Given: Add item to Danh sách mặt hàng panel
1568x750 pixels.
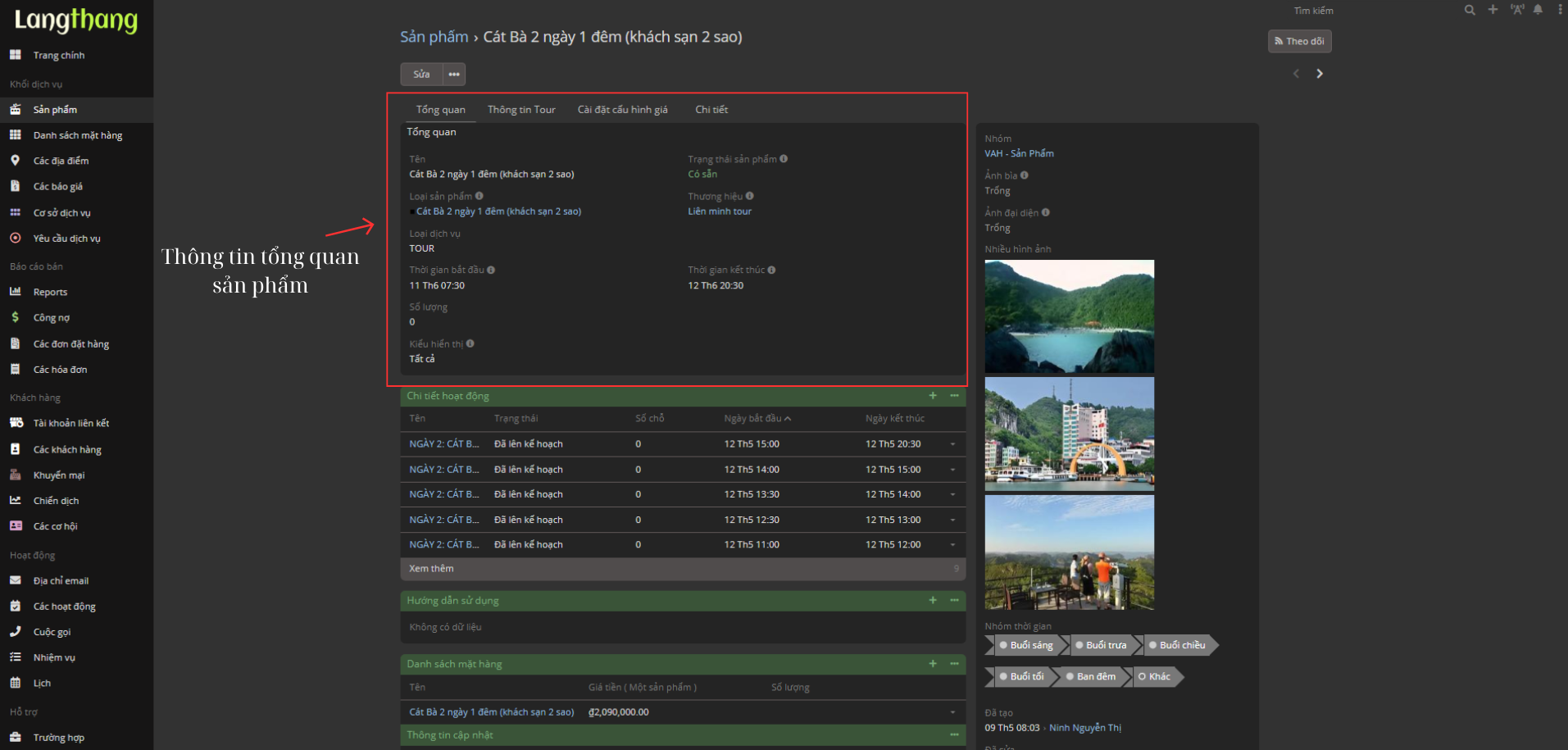Looking at the screenshot, I should (933, 664).
